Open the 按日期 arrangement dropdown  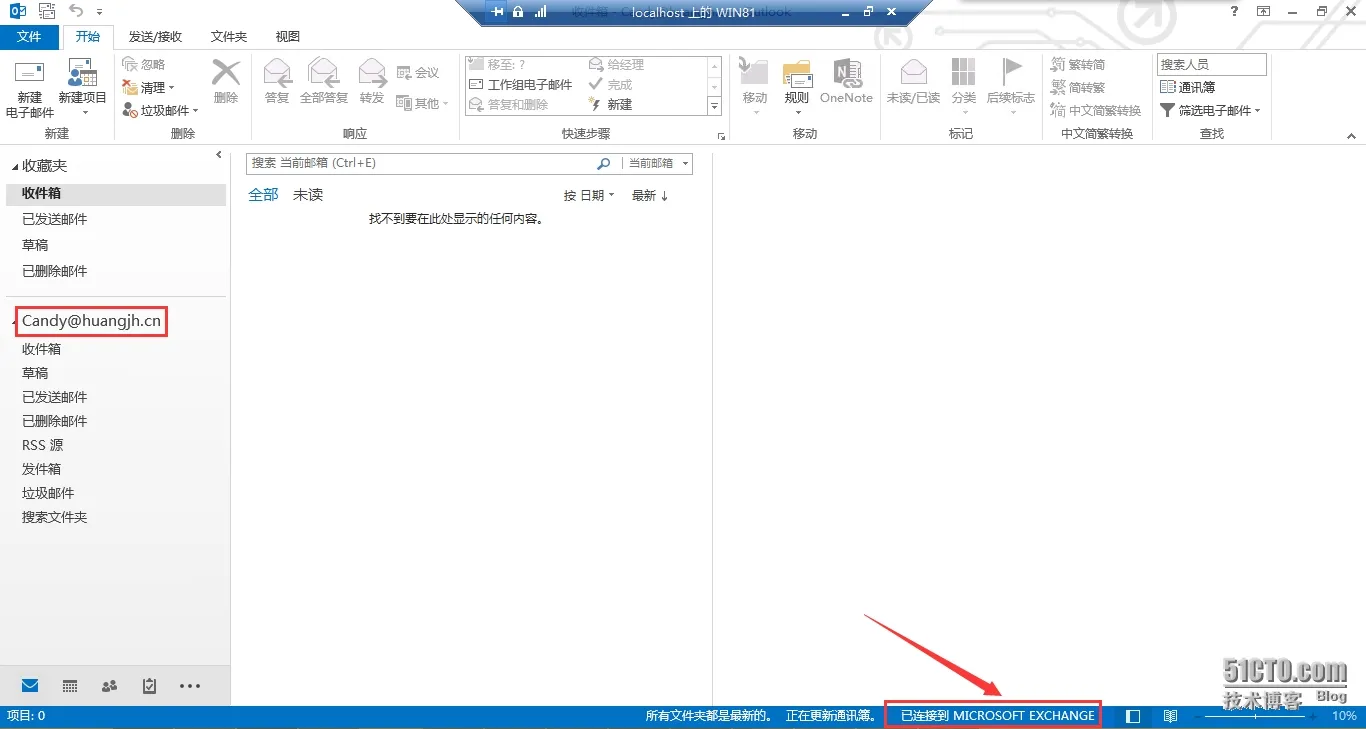(x=589, y=196)
